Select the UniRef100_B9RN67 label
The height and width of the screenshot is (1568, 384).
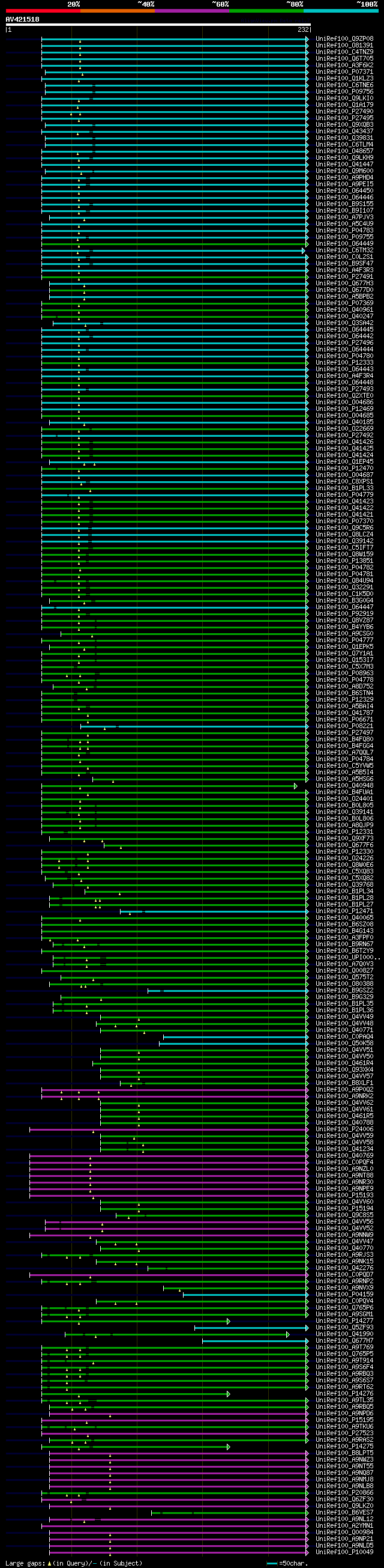click(x=344, y=944)
